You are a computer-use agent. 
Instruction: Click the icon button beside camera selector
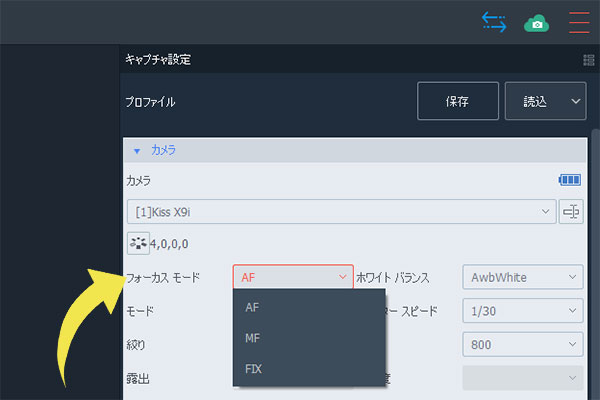(x=571, y=212)
